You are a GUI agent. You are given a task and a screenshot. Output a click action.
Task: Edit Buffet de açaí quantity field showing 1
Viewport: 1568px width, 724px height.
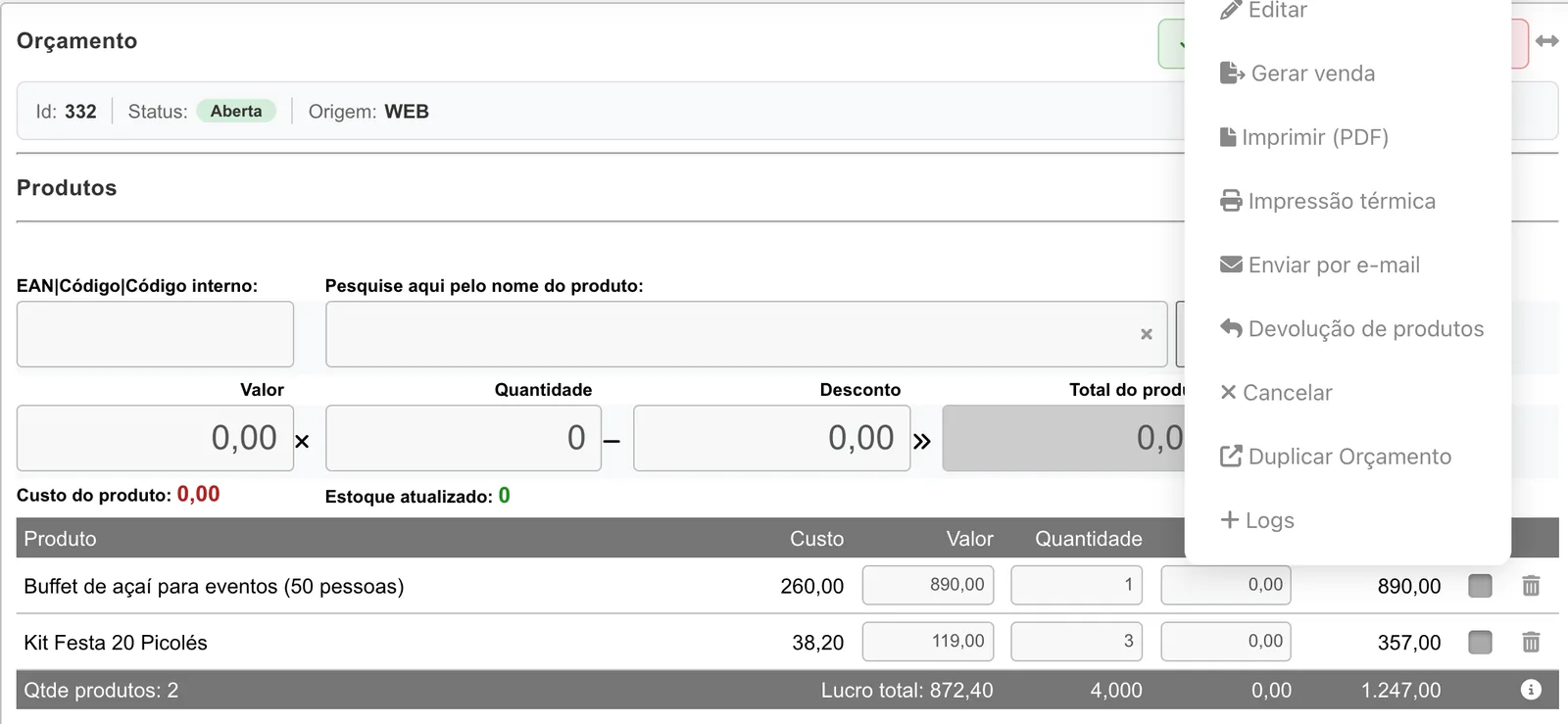click(1077, 585)
